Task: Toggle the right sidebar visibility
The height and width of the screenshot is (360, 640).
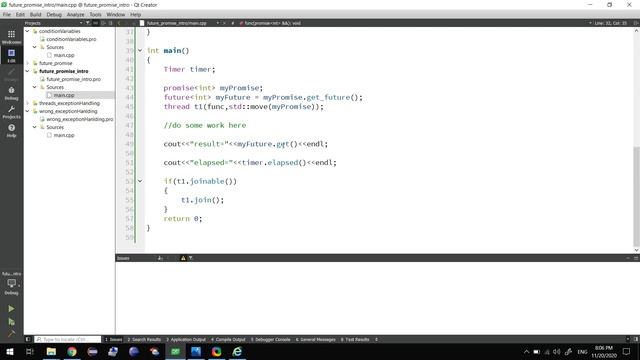Action: pyautogui.click(x=636, y=339)
